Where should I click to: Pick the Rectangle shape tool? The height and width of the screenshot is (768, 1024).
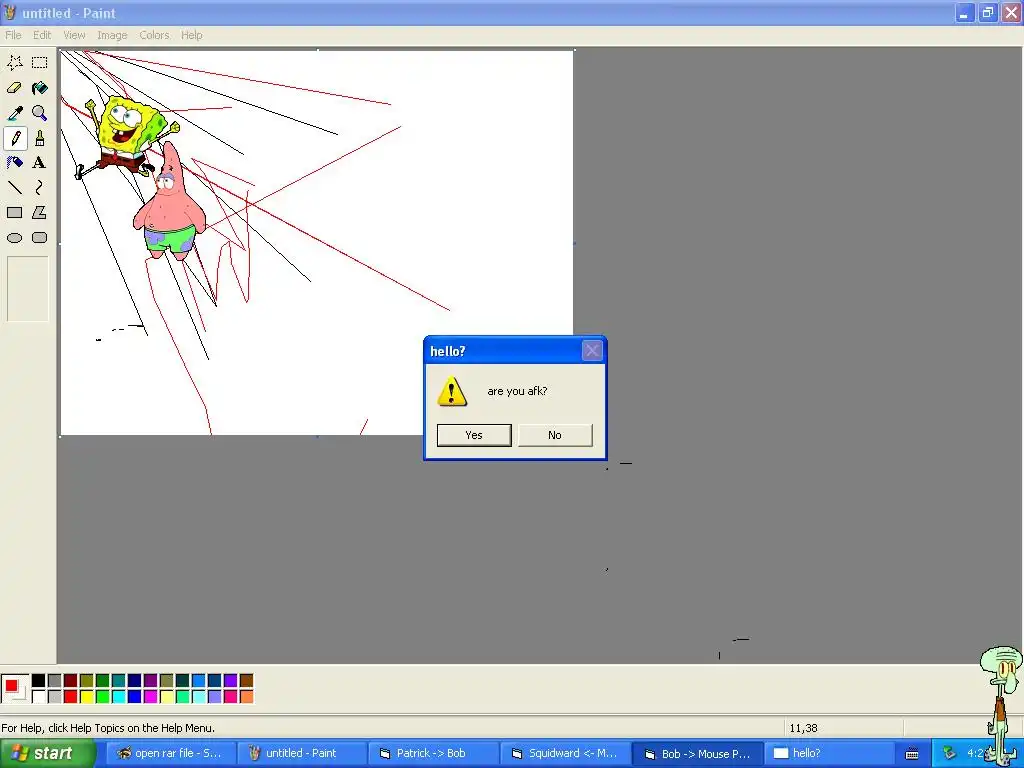click(x=15, y=212)
